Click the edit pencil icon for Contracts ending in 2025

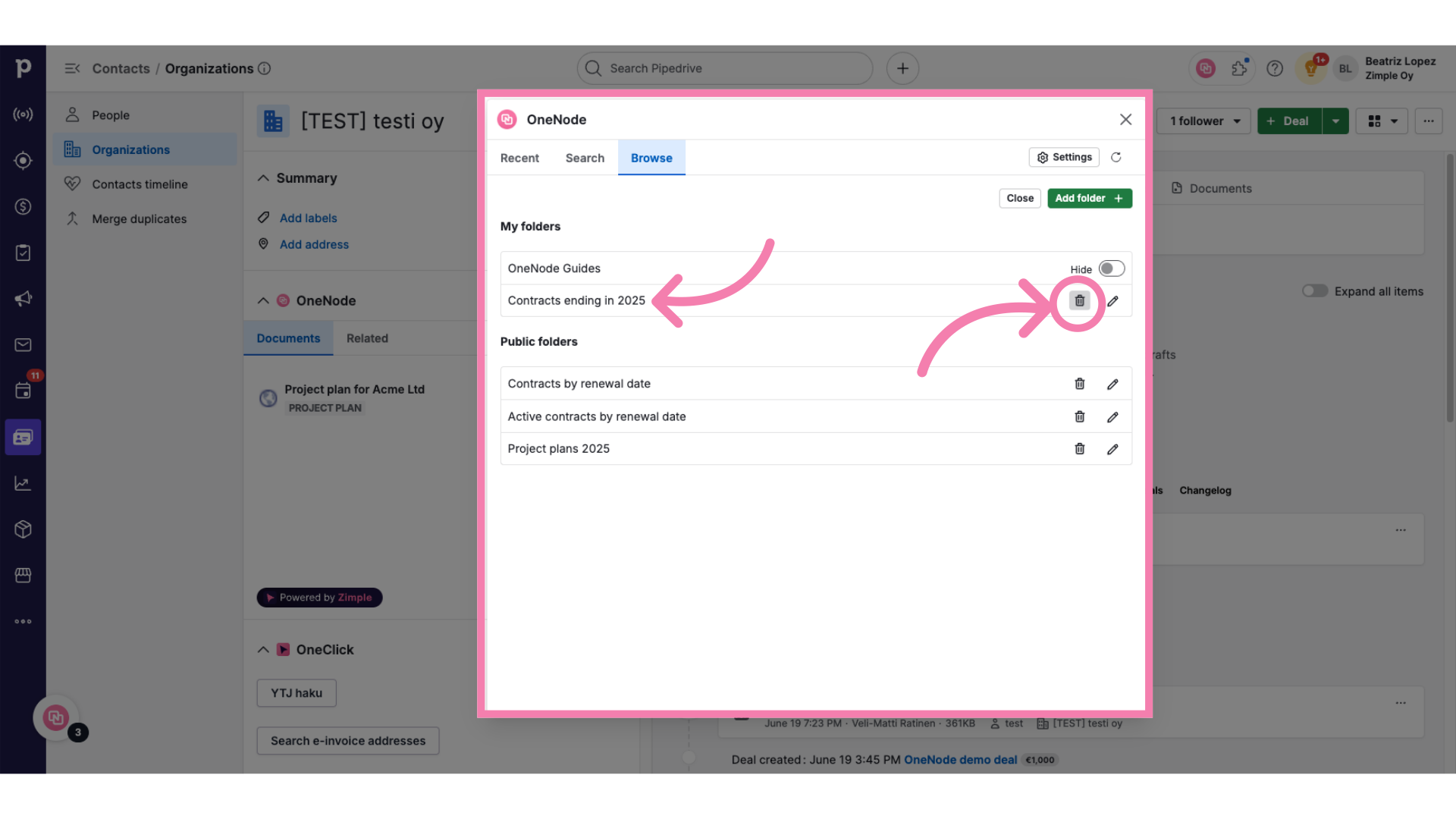(1112, 300)
